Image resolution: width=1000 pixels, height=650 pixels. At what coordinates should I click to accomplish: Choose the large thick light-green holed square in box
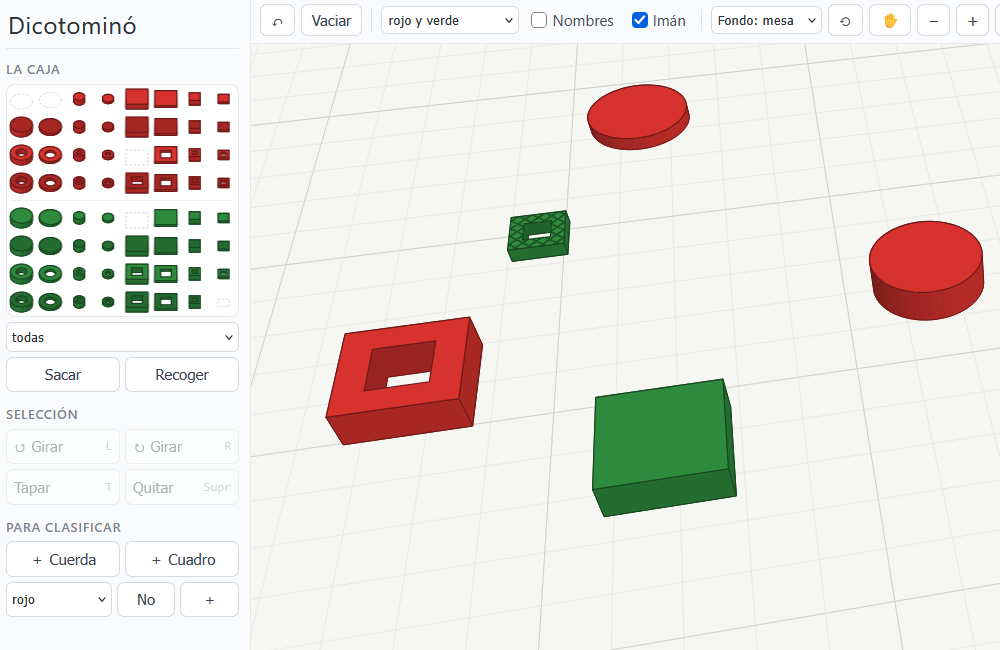click(x=136, y=274)
